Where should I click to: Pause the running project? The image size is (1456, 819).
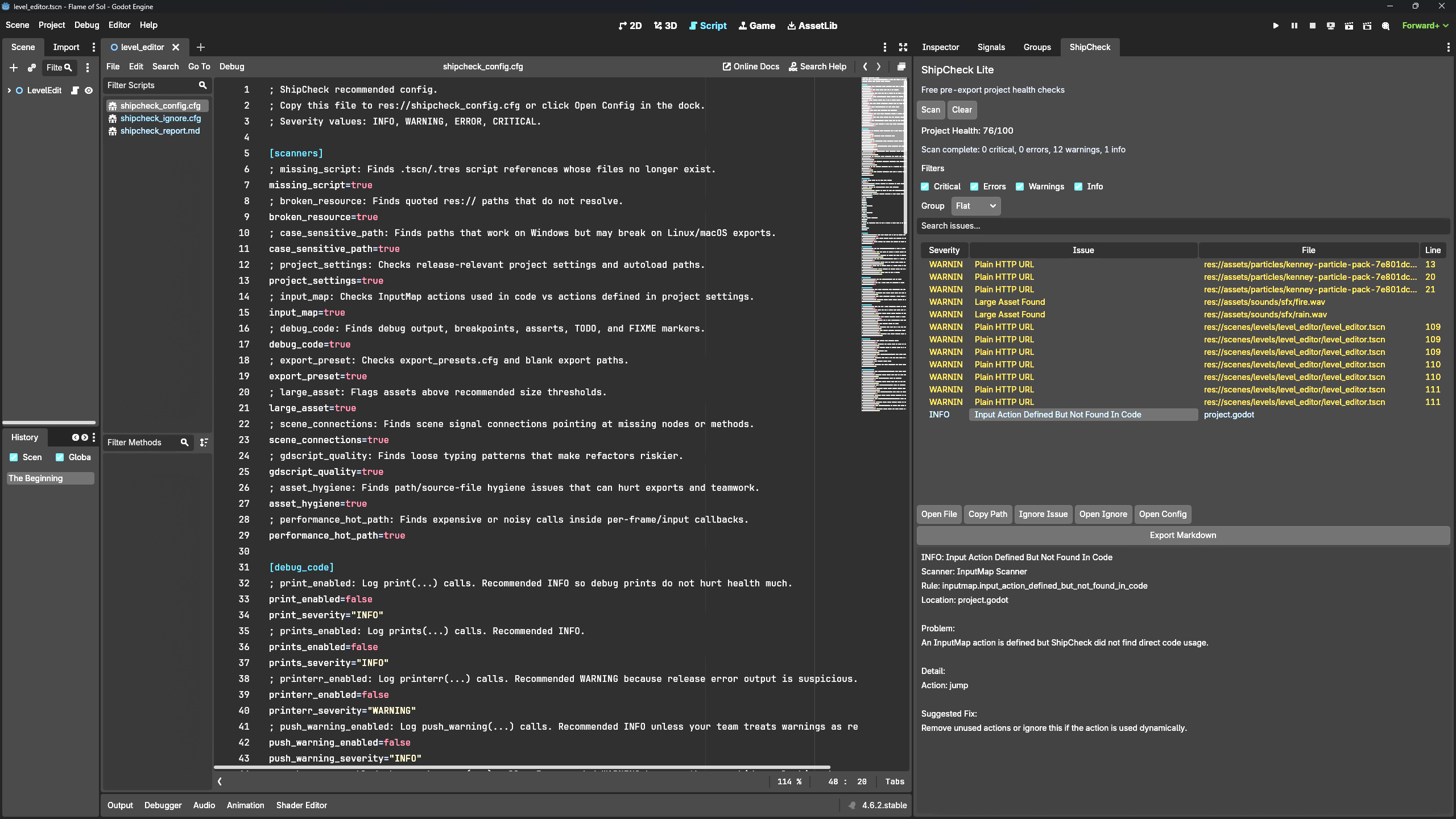pyautogui.click(x=1294, y=26)
